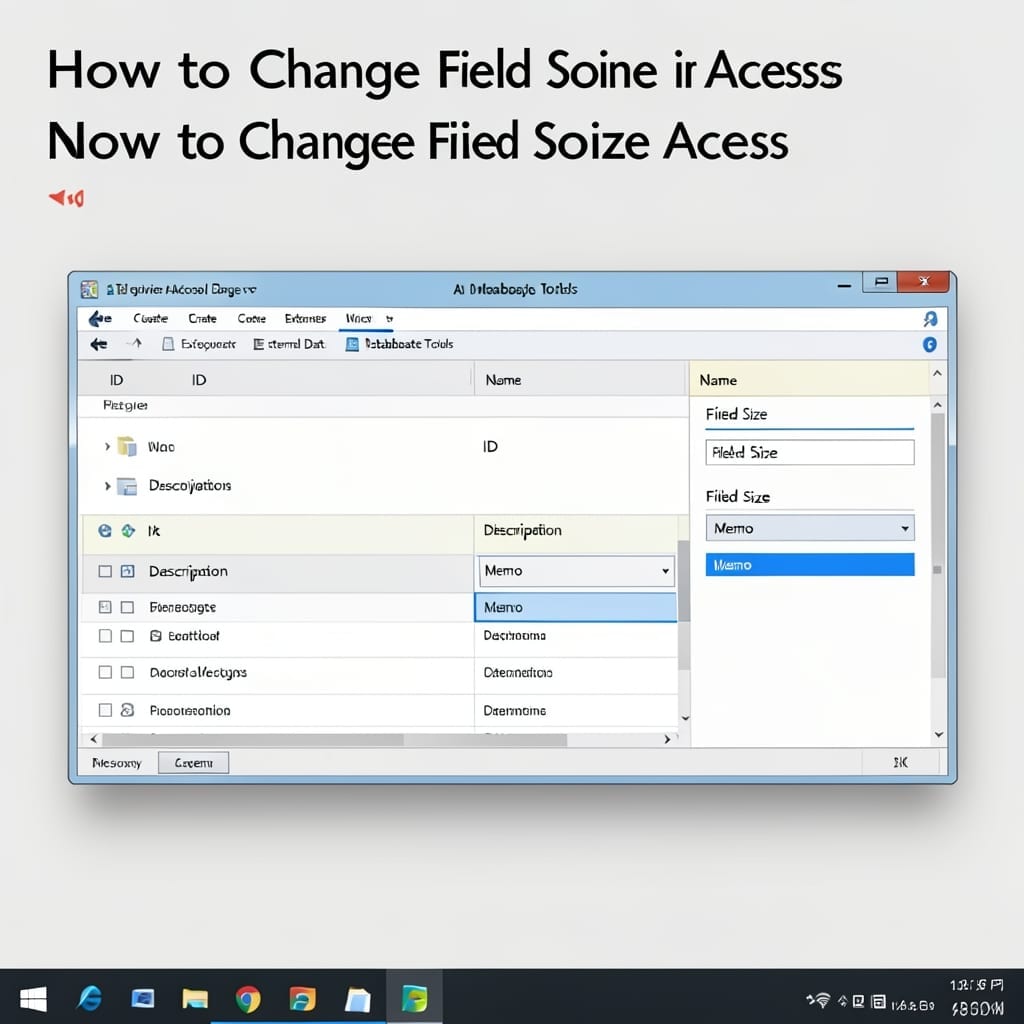Check the second checkbox in the Fbneootgte row
Image resolution: width=1024 pixels, height=1024 pixels.
[127, 607]
